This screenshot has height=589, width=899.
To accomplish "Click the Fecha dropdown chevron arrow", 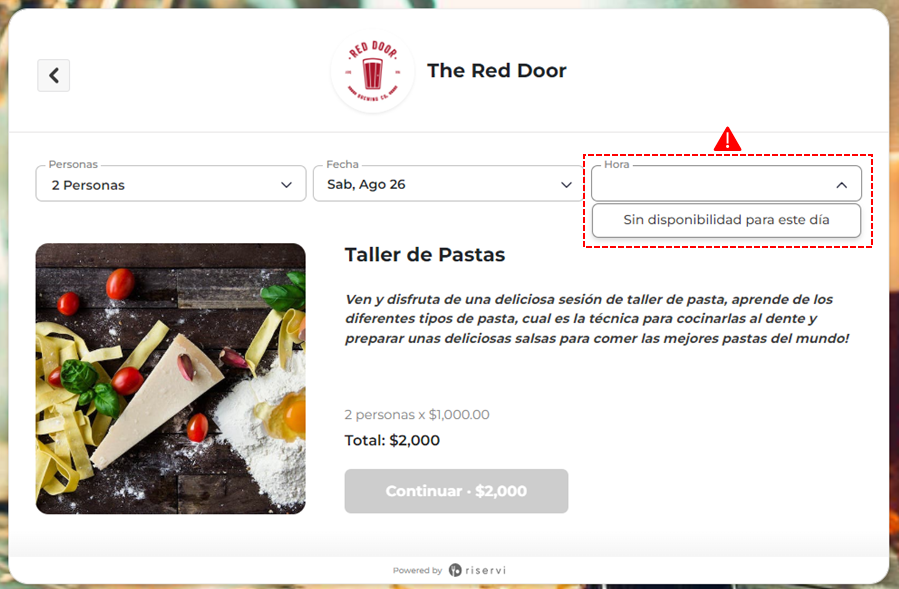I will (566, 185).
